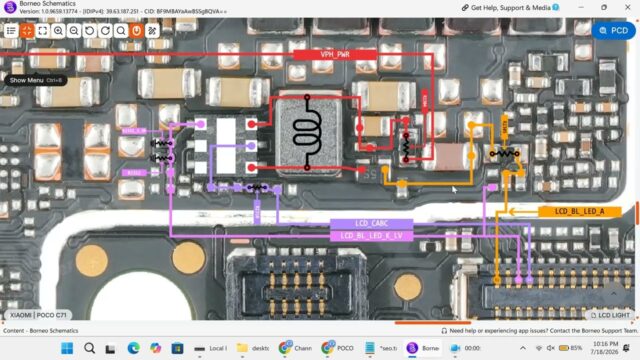Toggle the orange mouse mode button
The height and width of the screenshot is (360, 640).
tap(137, 31)
